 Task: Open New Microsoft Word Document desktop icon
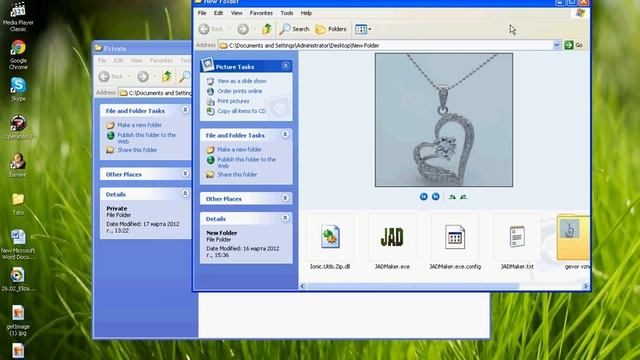(x=18, y=245)
